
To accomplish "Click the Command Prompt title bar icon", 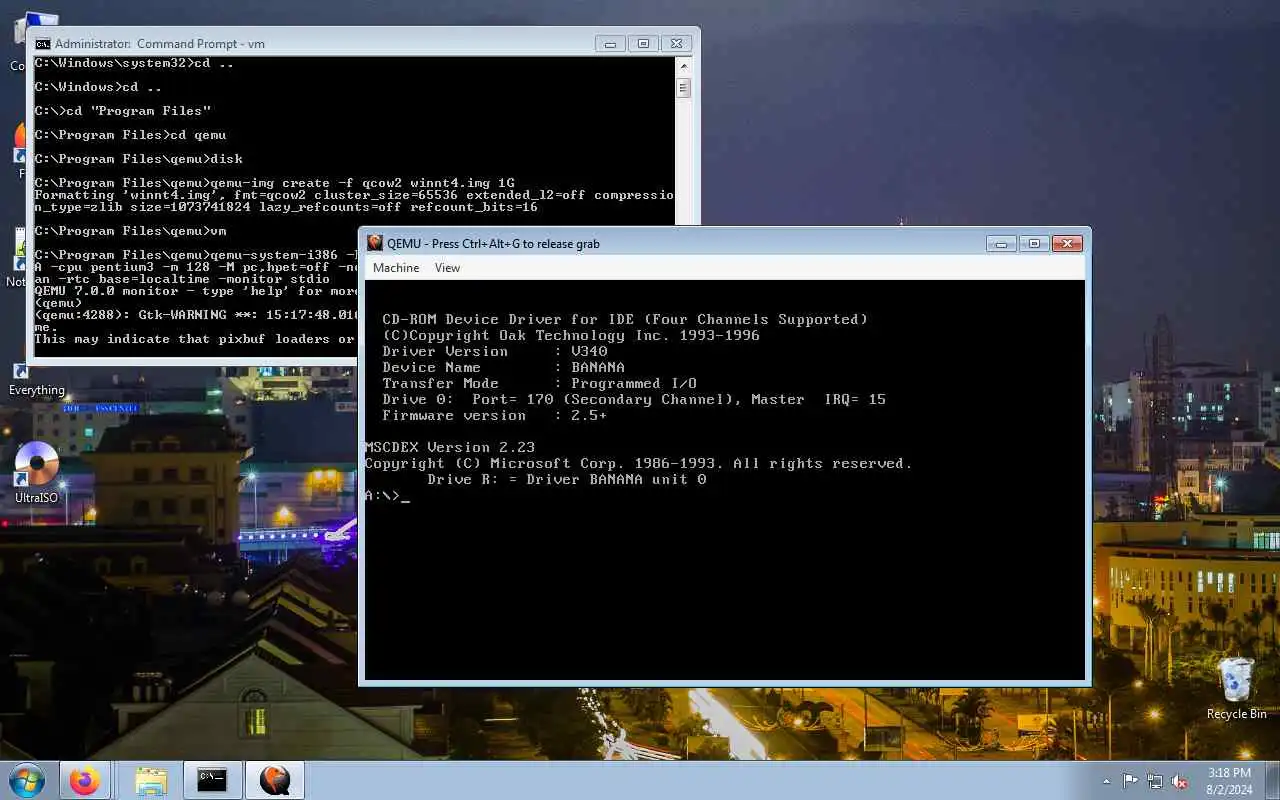I will (x=43, y=44).
